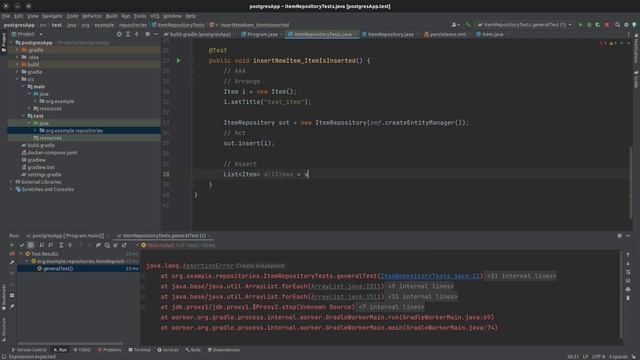Click Collapse All in the Project panel header
This screenshot has width=640, height=360.
click(x=137, y=34)
